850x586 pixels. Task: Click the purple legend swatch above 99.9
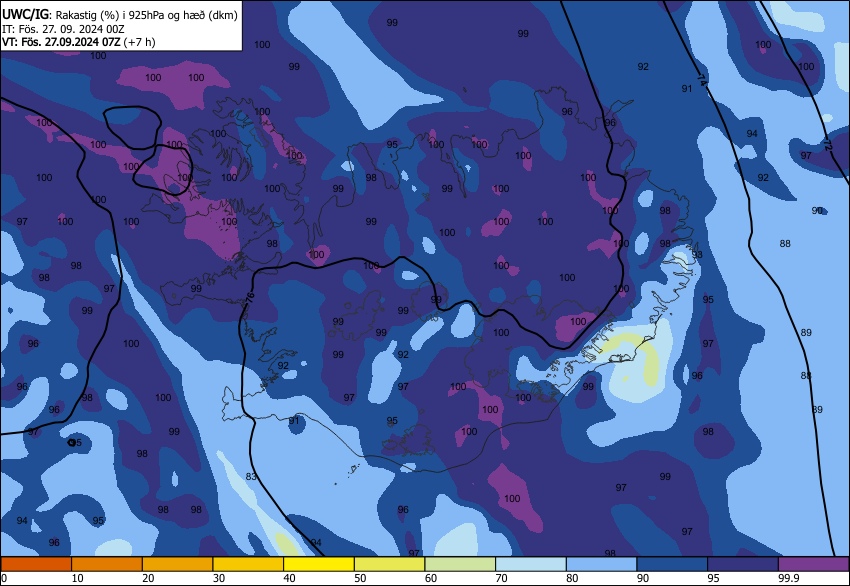coord(814,564)
